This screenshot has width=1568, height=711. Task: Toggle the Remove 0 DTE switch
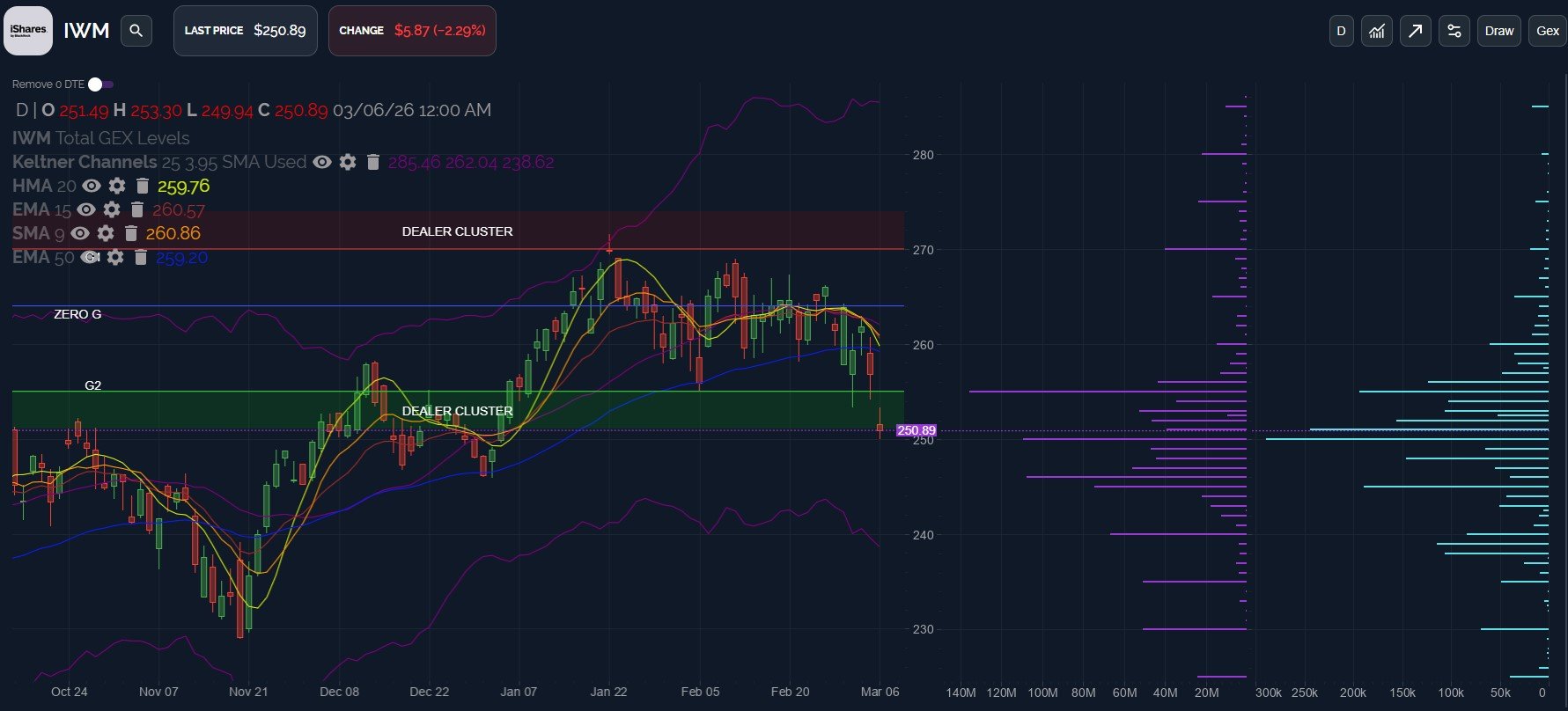pos(100,84)
